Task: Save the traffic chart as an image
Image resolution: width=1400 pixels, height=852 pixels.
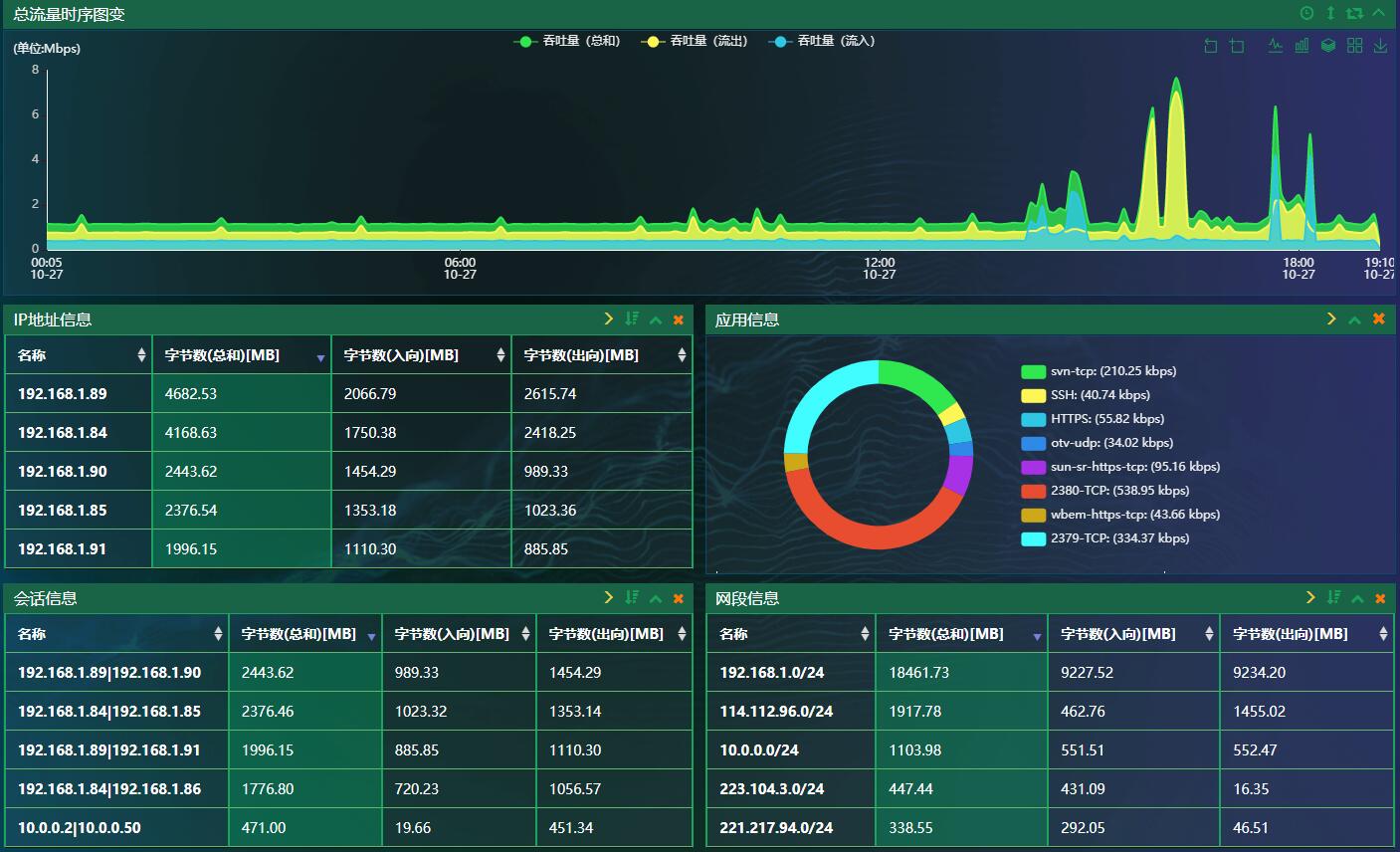Action: tap(1380, 46)
